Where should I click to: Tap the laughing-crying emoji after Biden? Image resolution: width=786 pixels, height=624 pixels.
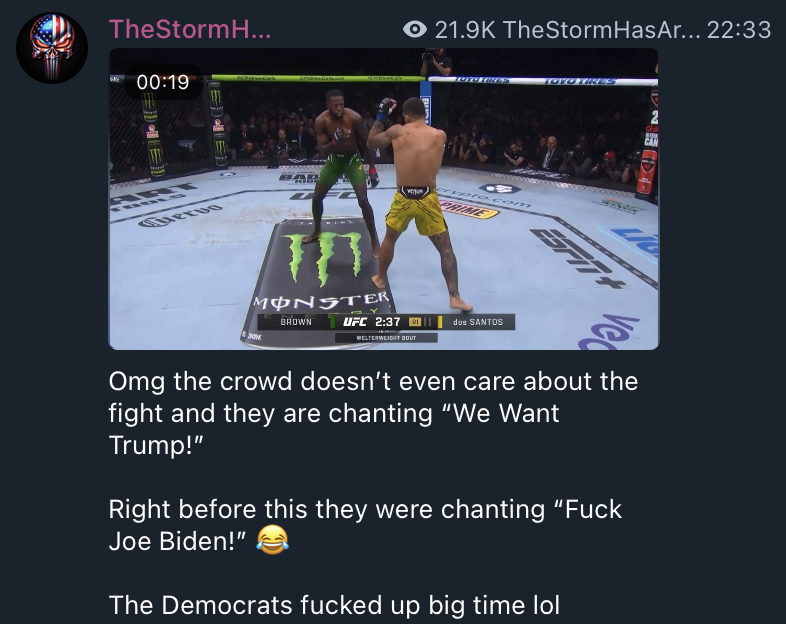click(272, 540)
